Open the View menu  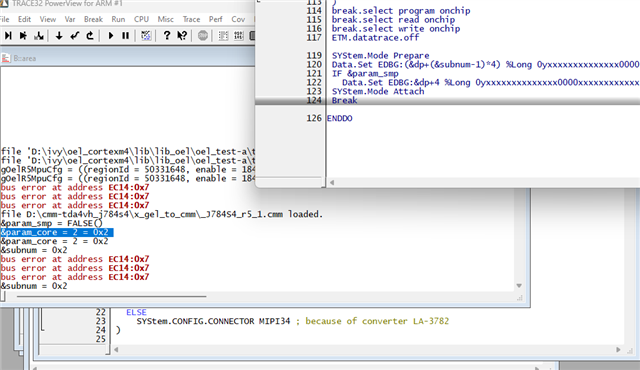click(x=48, y=19)
